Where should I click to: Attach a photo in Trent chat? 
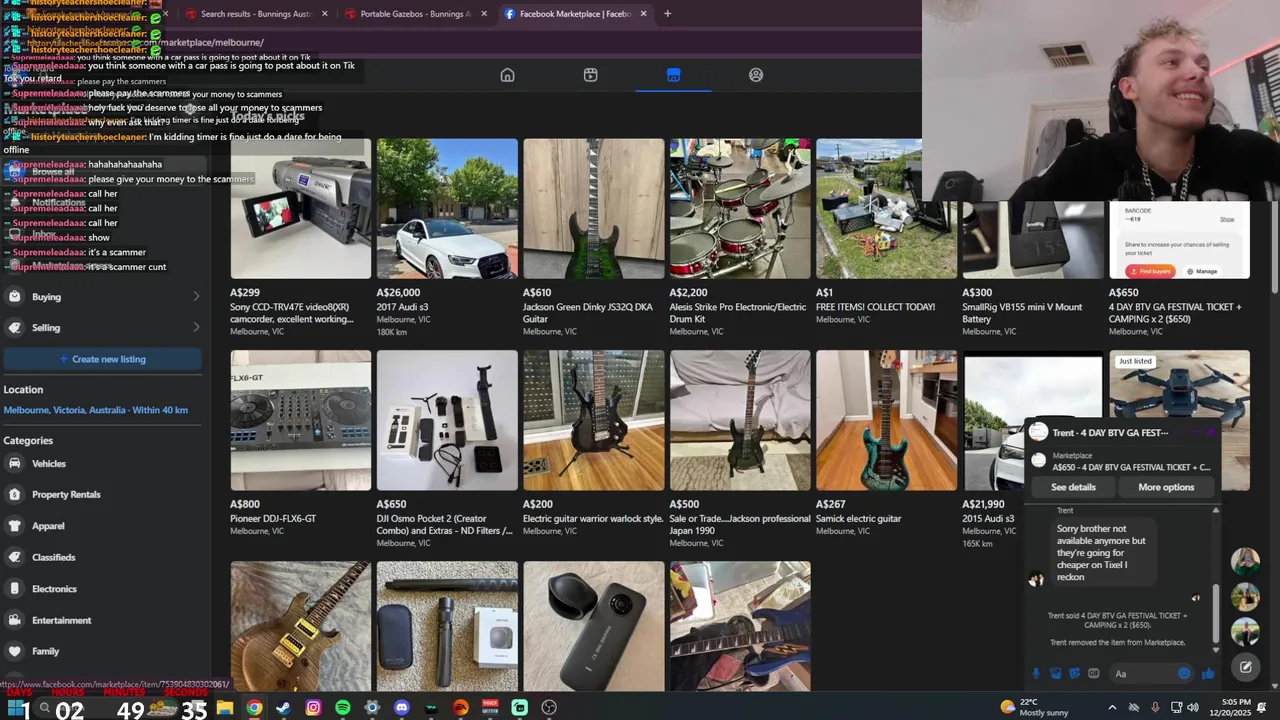coord(1055,674)
